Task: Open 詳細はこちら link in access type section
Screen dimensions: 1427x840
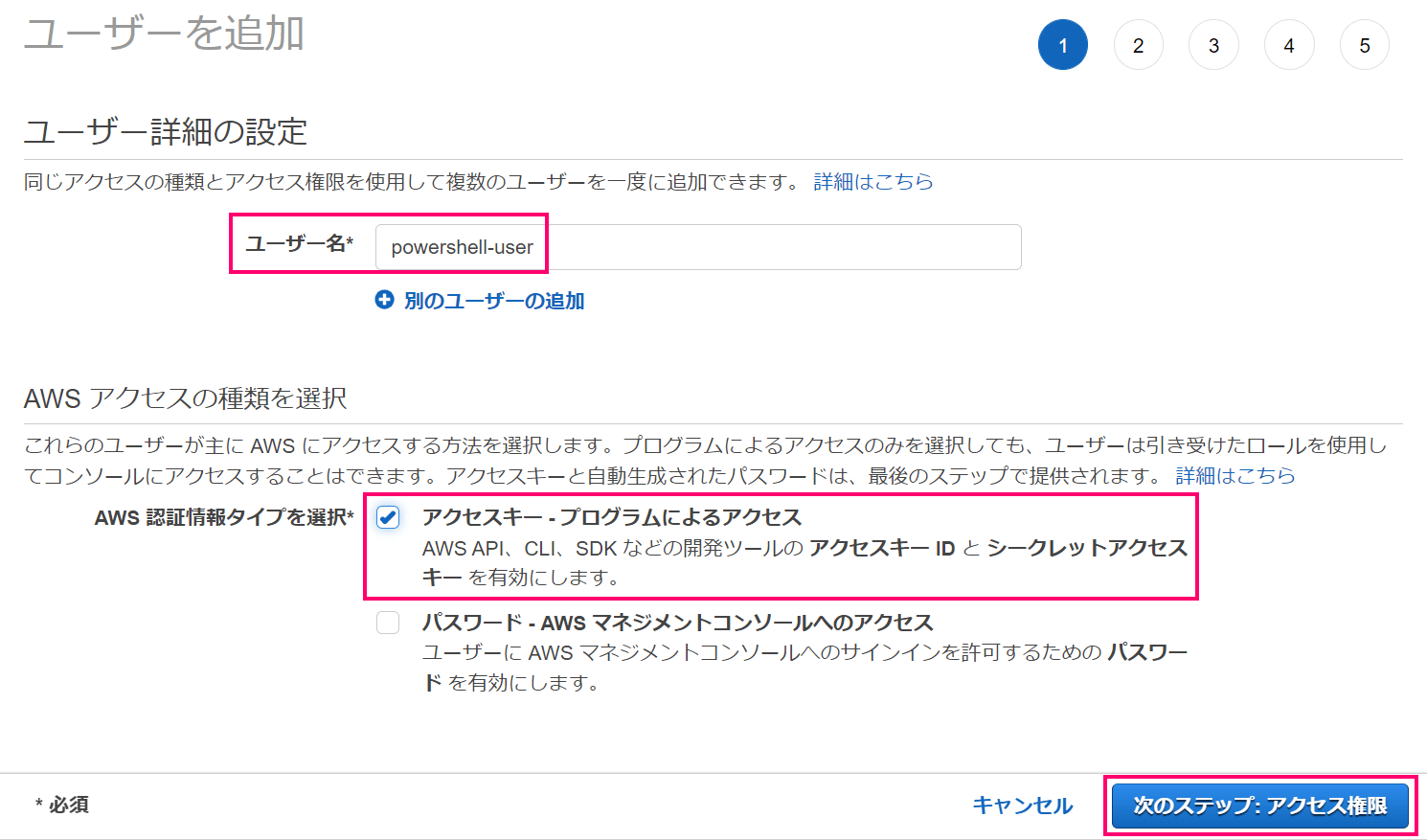Action: click(1235, 476)
